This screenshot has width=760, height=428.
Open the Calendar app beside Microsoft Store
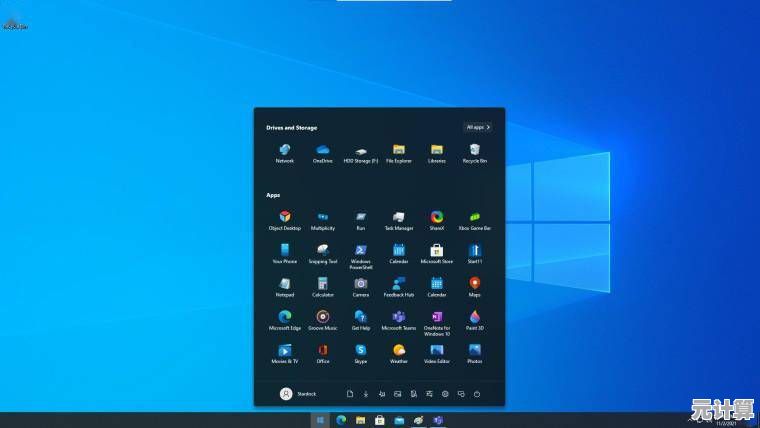coord(398,254)
